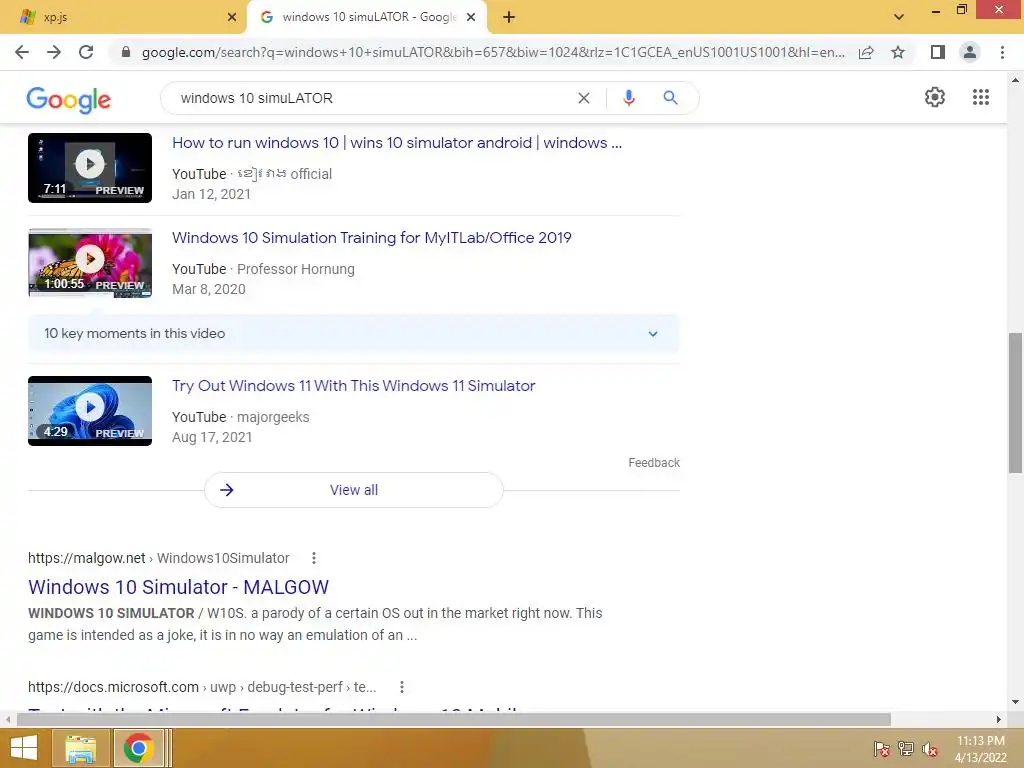Click the Aug 17, 2021 date text
1024x768 pixels.
pyautogui.click(x=212, y=437)
